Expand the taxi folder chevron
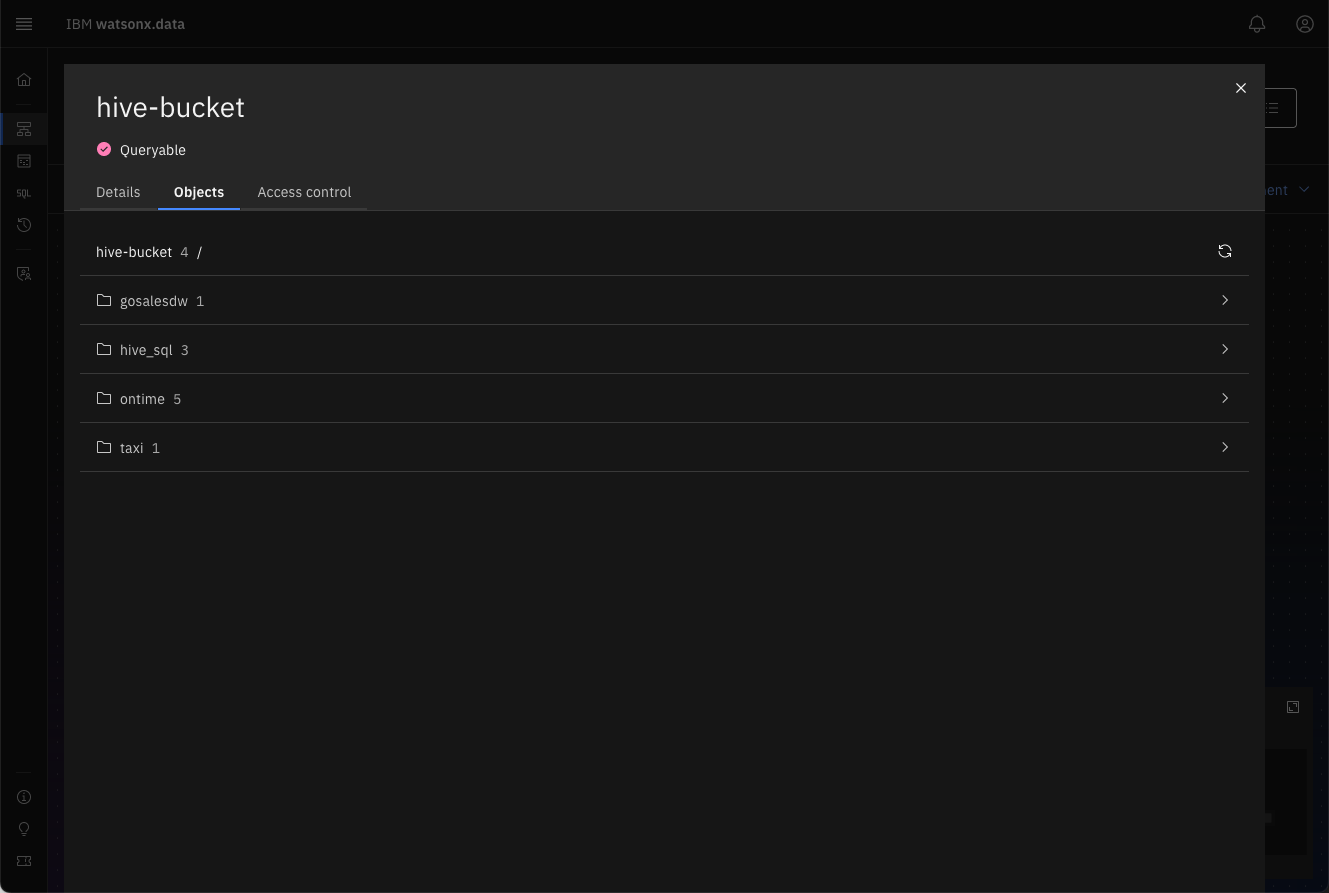Screen dimensions: 1329x893 click(1225, 447)
